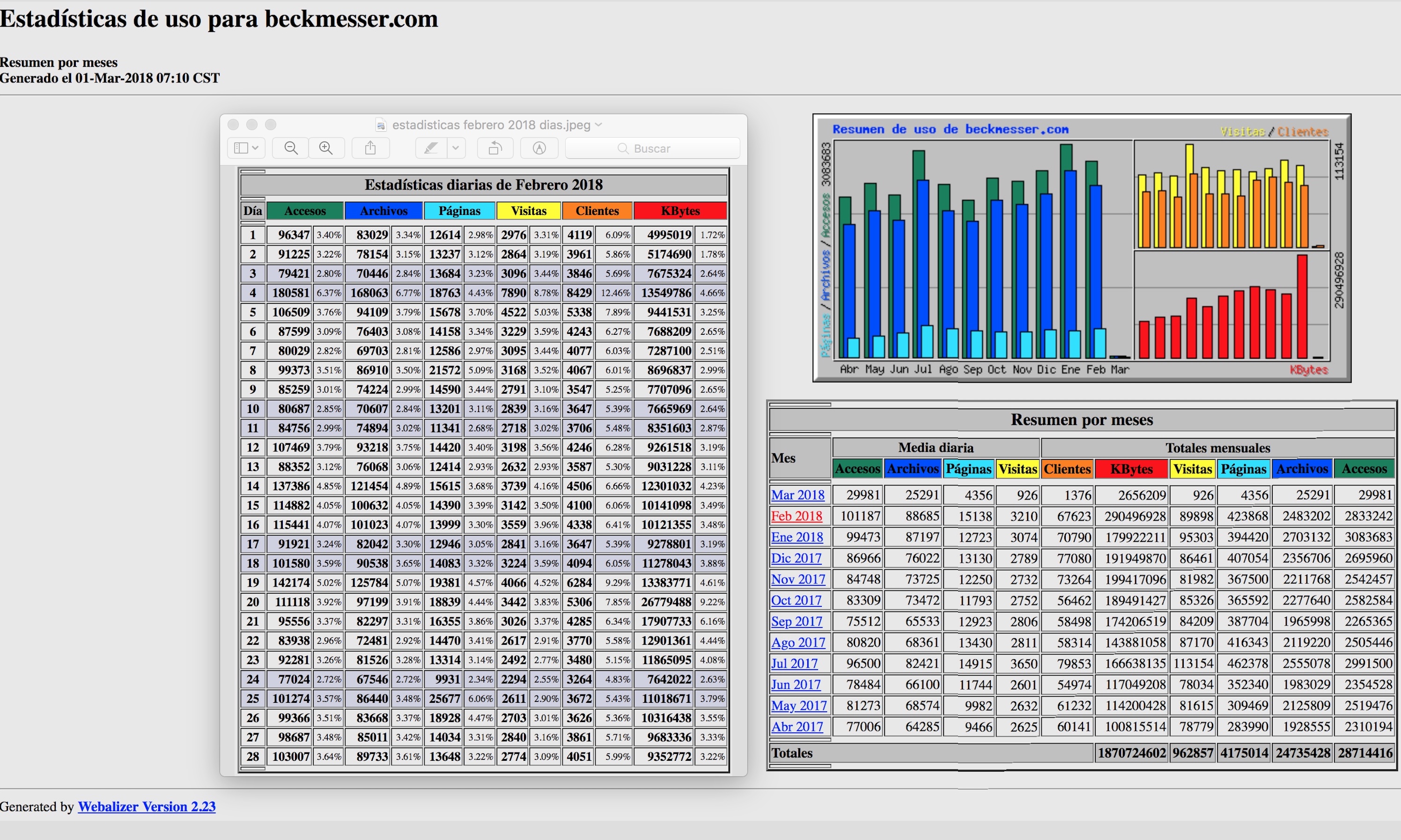The width and height of the screenshot is (1401, 840).
Task: Follow the Webalizer Version 2.23 link
Action: (147, 807)
